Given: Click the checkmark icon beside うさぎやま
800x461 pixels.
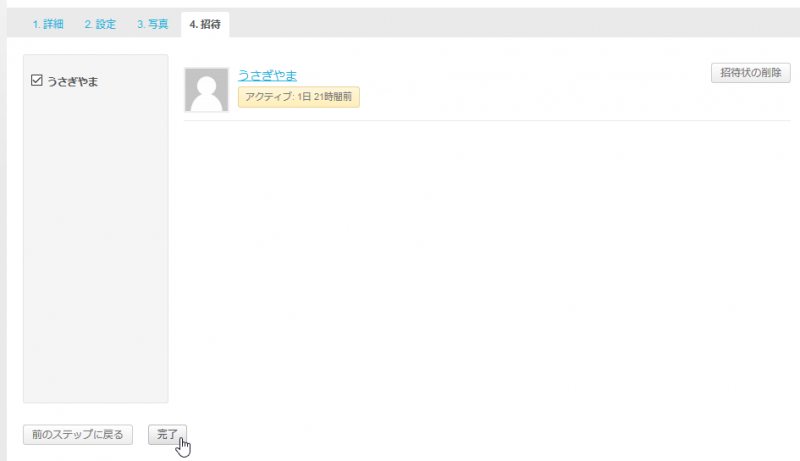Looking at the screenshot, I should [x=37, y=80].
